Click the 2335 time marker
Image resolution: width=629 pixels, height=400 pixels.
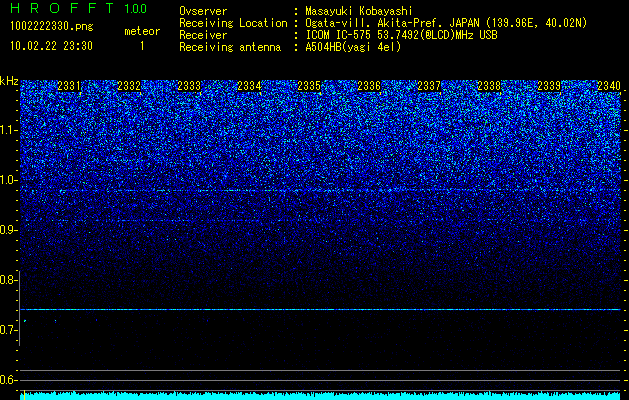click(309, 86)
